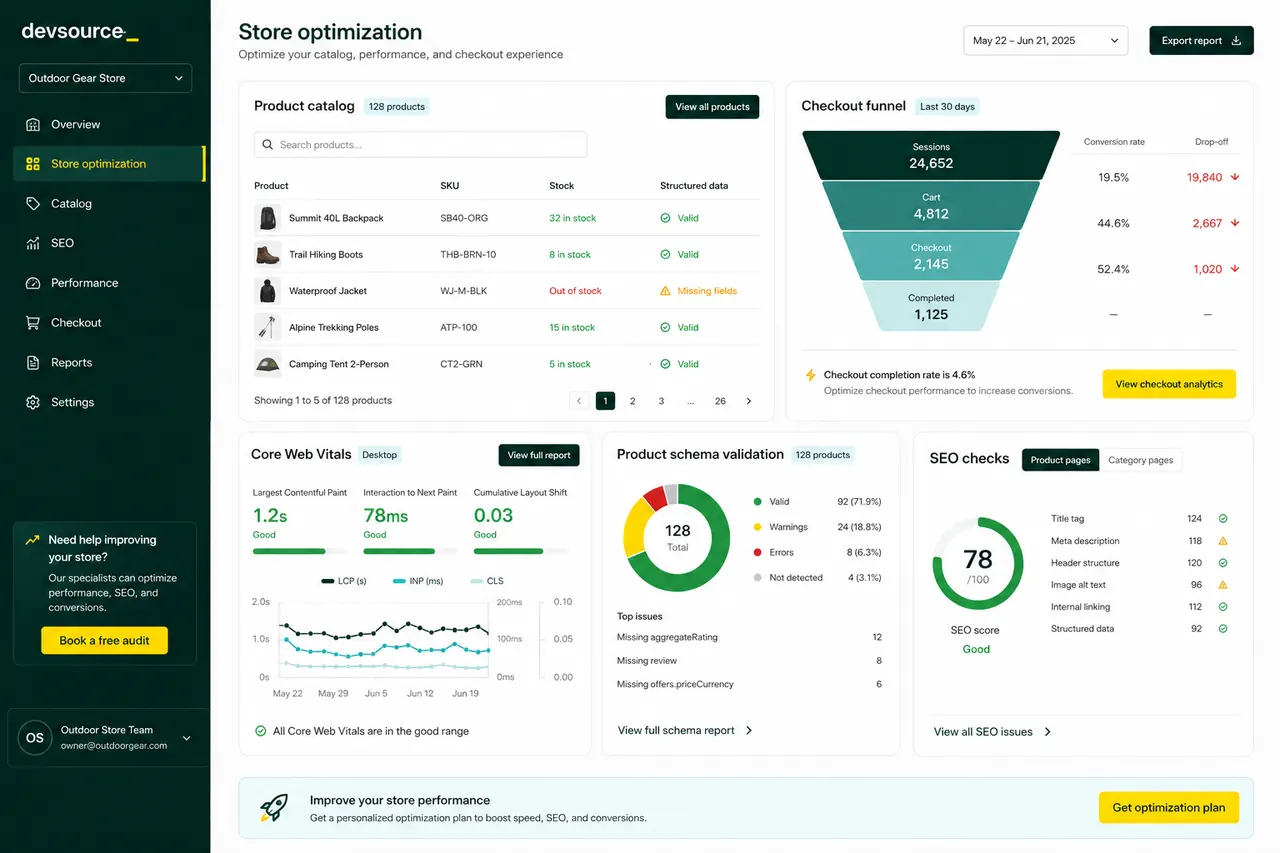Click the Reports document icon

[x=32, y=363]
